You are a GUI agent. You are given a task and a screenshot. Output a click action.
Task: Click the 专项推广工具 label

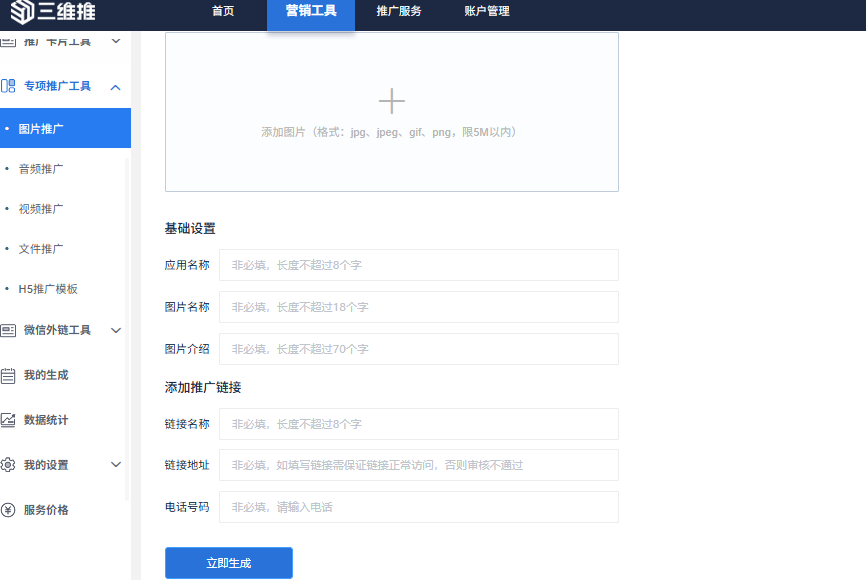click(57, 86)
